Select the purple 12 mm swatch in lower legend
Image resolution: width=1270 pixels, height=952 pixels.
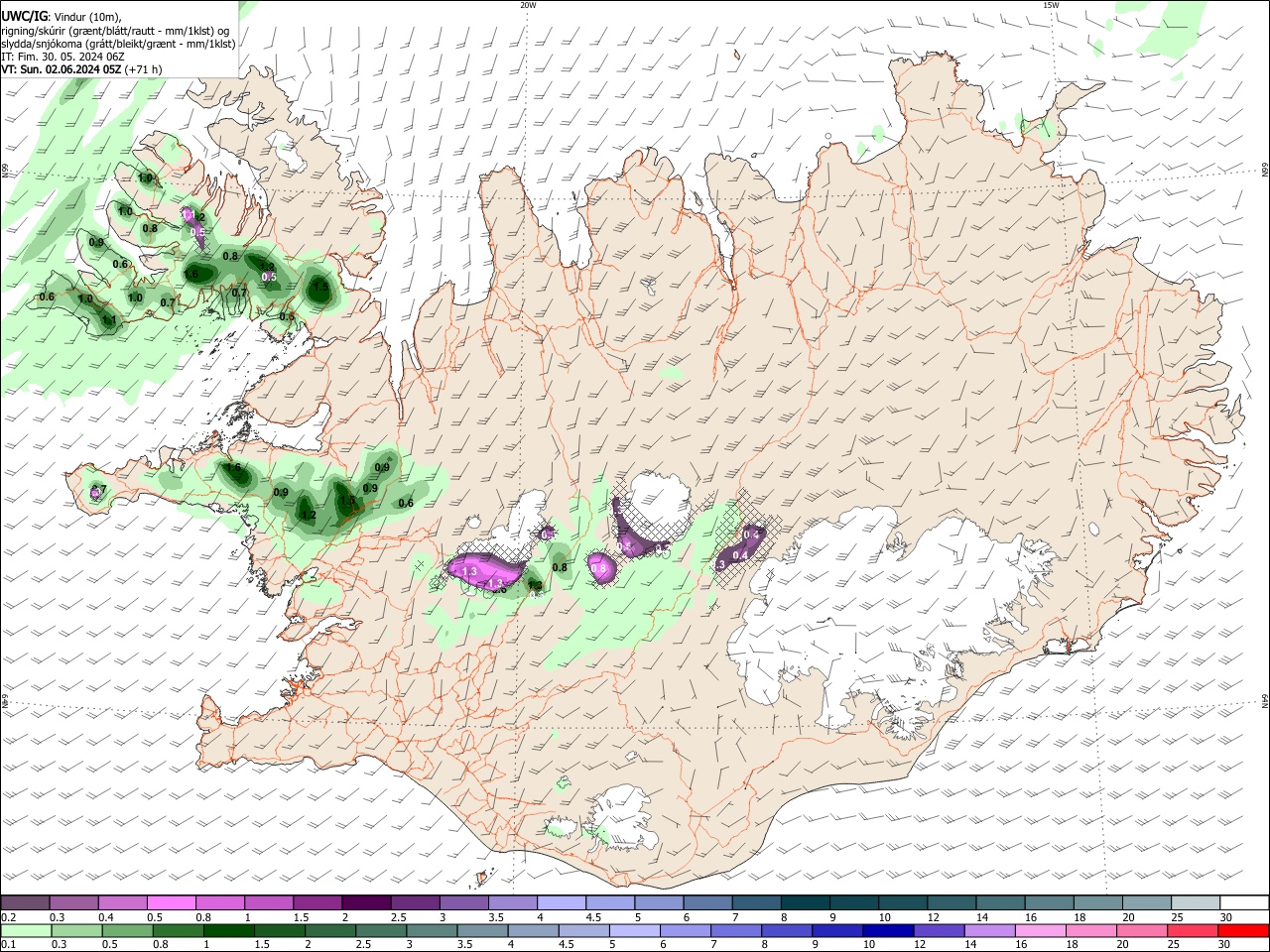pyautogui.click(x=939, y=930)
